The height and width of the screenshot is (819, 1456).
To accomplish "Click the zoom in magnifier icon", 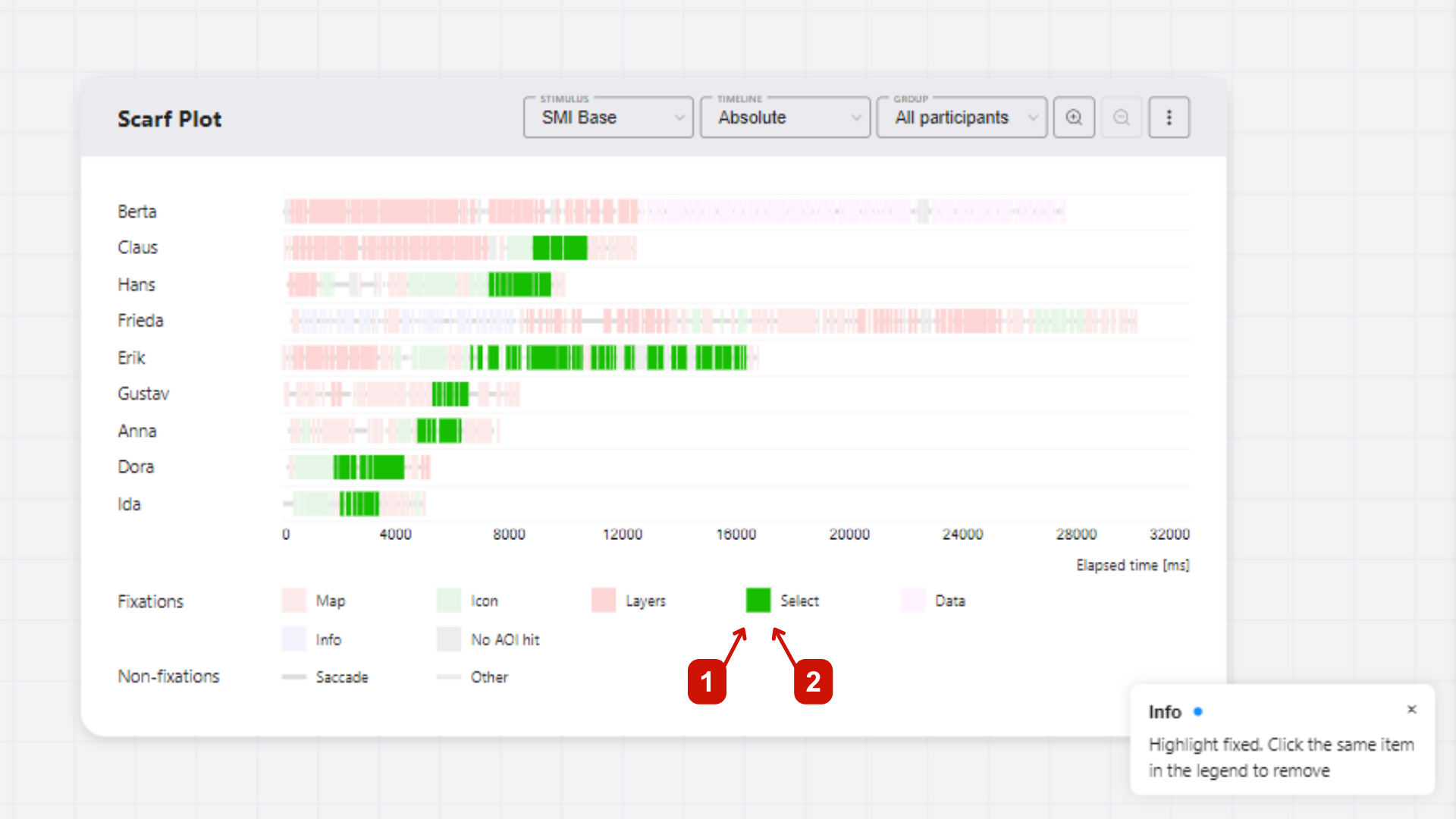I will pyautogui.click(x=1074, y=118).
